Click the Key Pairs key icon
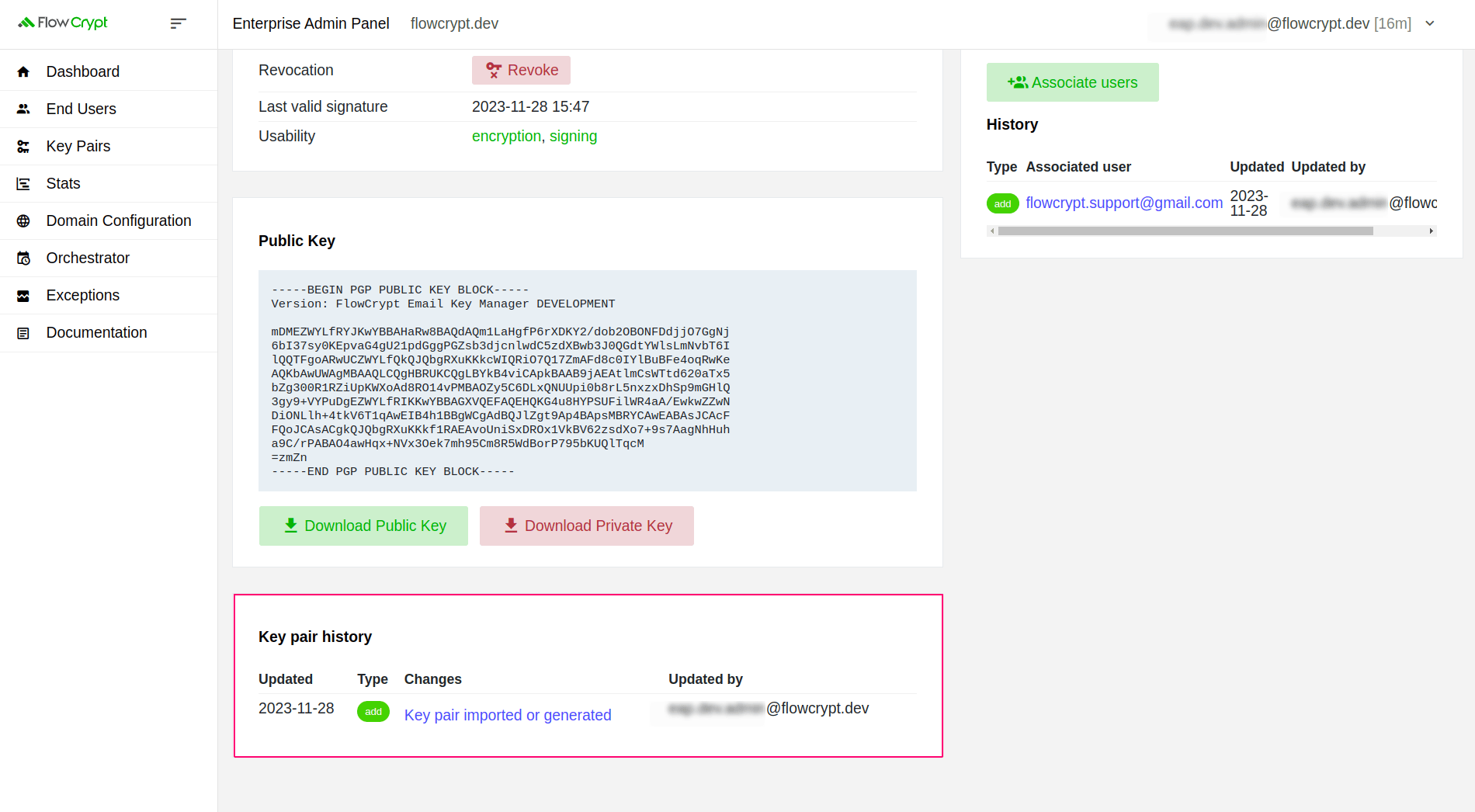Screen dimensions: 1475x812 click(x=23, y=147)
